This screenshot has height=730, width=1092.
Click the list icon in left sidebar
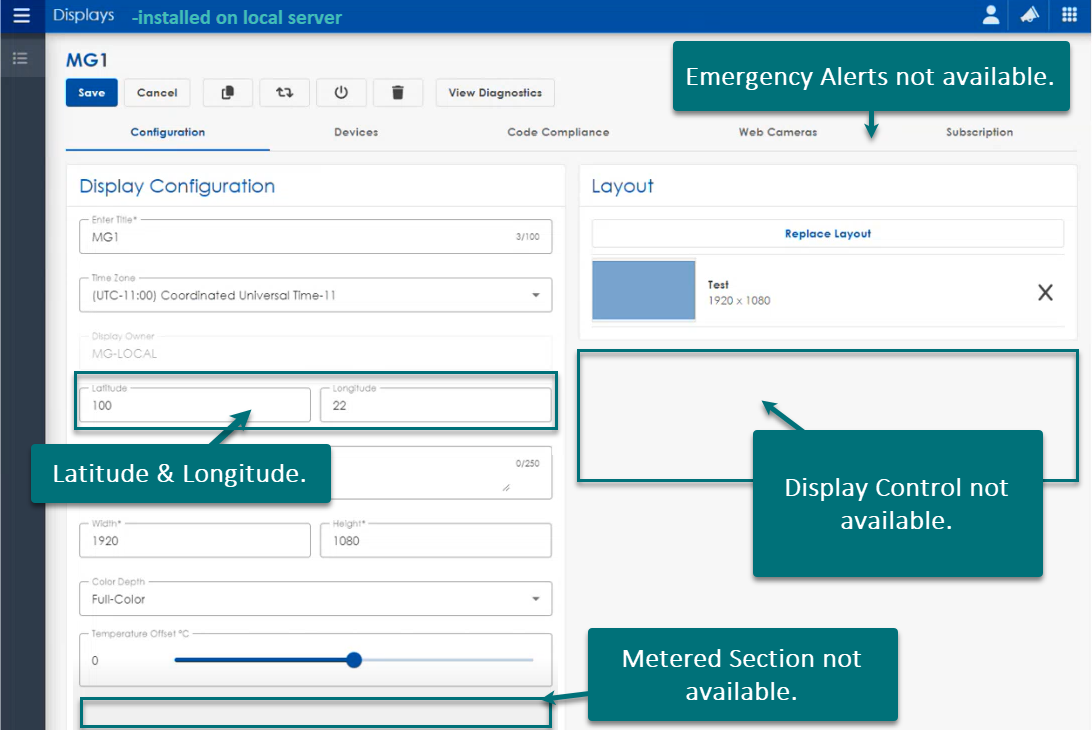click(20, 58)
